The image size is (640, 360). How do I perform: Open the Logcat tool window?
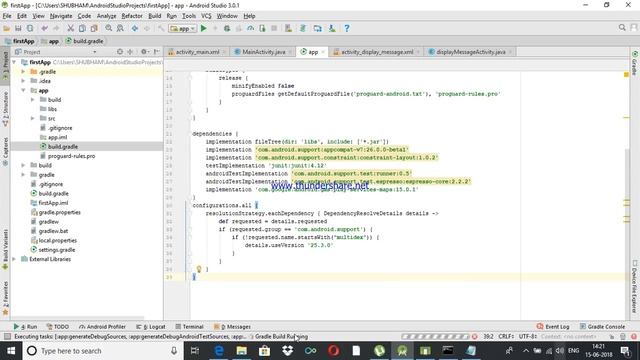click(151, 327)
